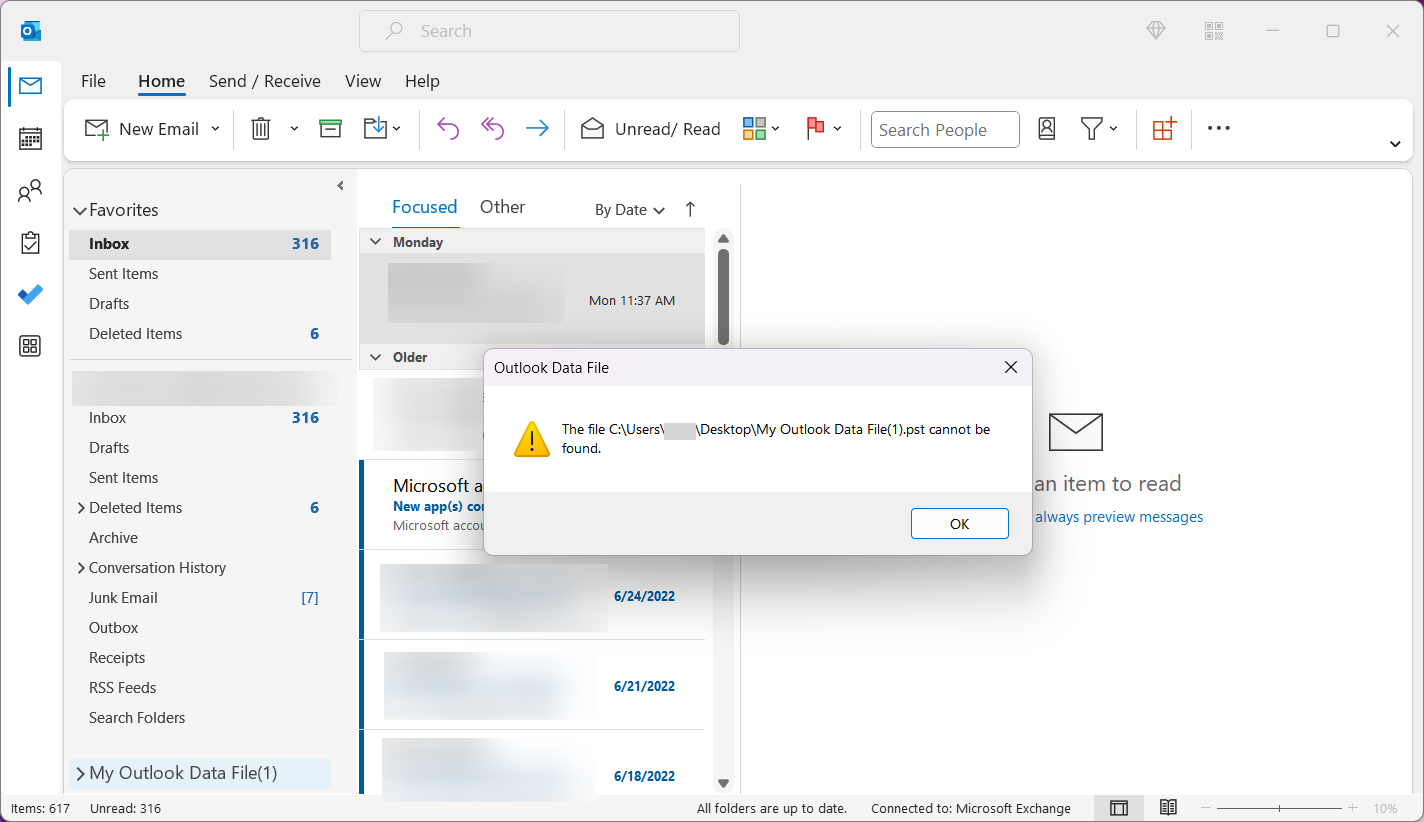1424x822 pixels.
Task: Click the Categorize colored squares icon
Action: point(754,129)
